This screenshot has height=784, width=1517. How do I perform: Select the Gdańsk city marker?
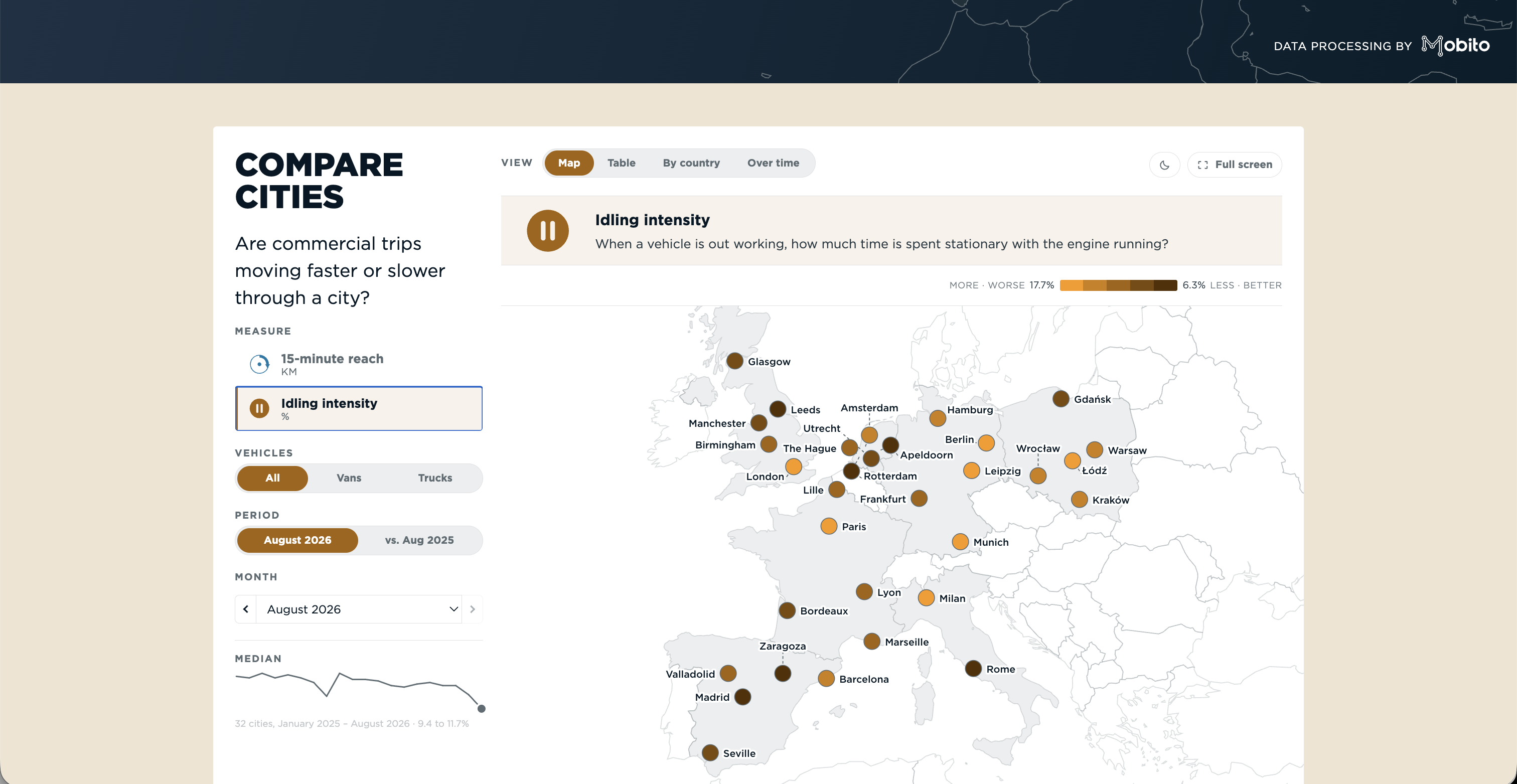click(1061, 399)
